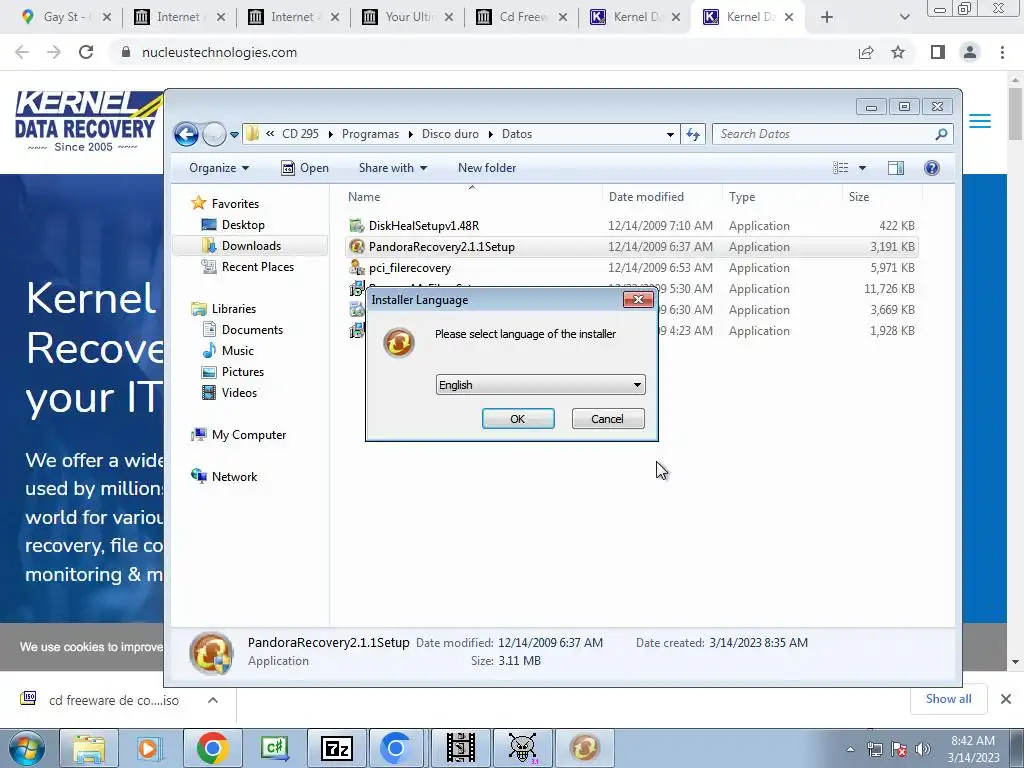Click the Chrome address bar URL
Image resolution: width=1024 pixels, height=768 pixels.
219,52
